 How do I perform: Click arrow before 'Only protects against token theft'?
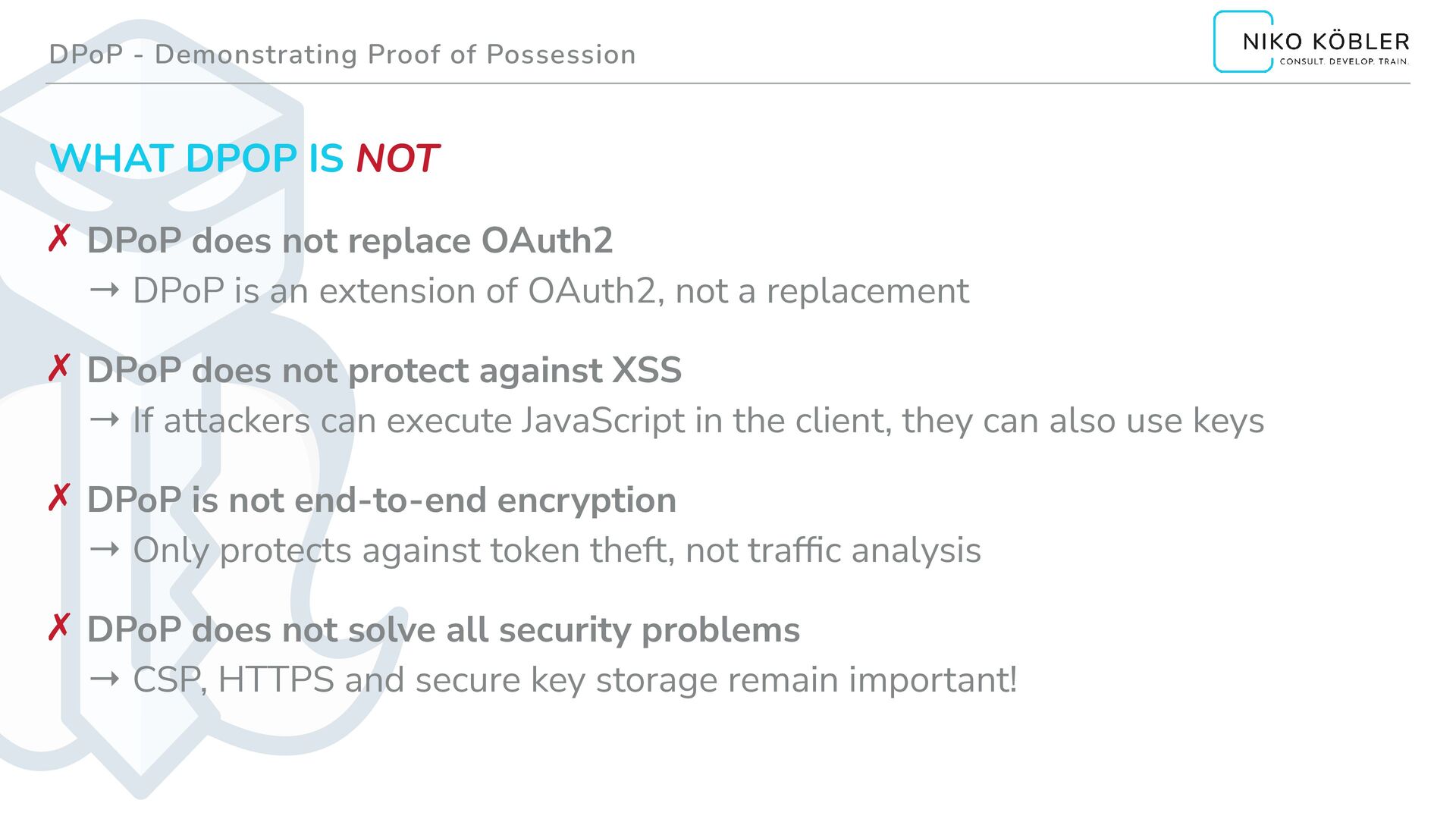click(x=104, y=549)
